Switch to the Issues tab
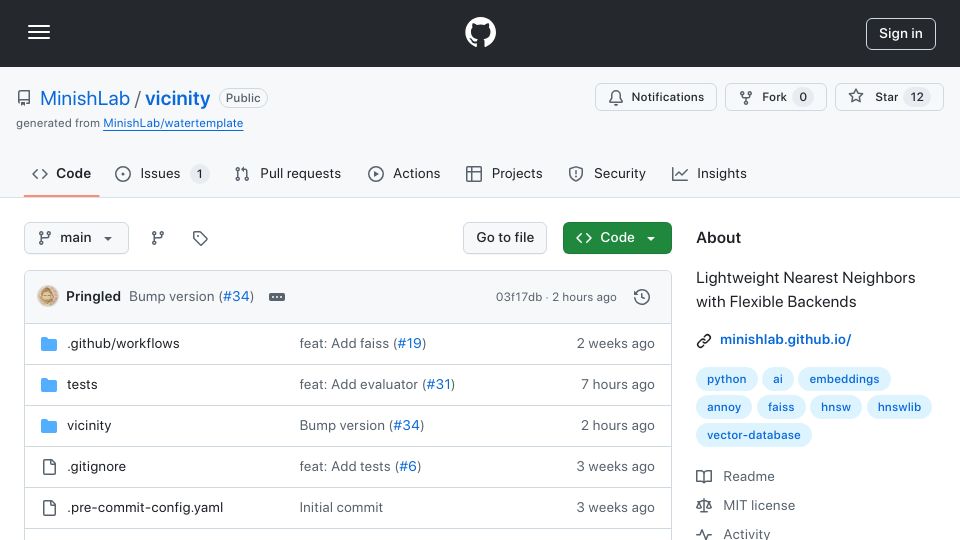The width and height of the screenshot is (960, 540). pos(162,174)
